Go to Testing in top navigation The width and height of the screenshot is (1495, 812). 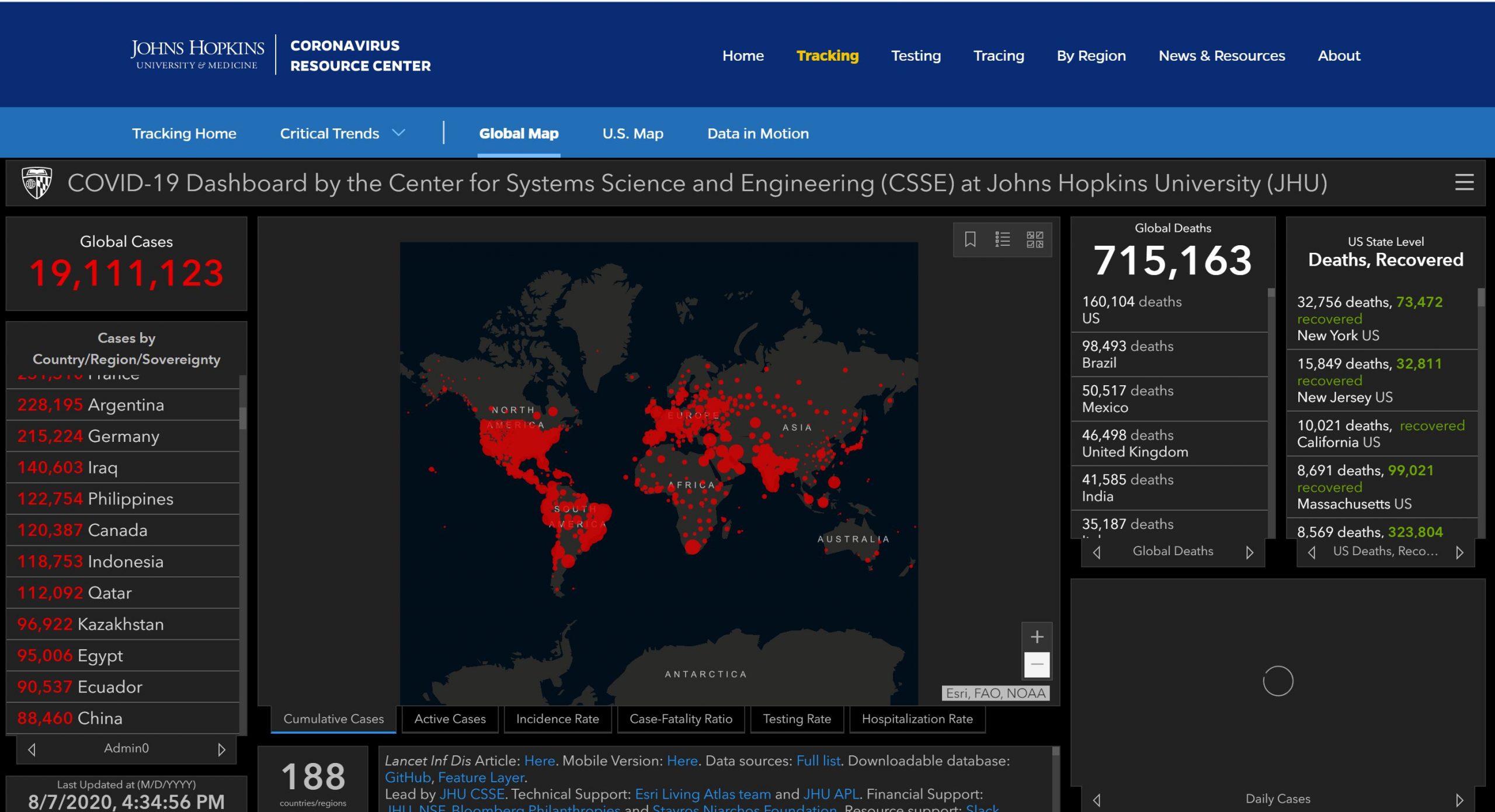click(916, 55)
